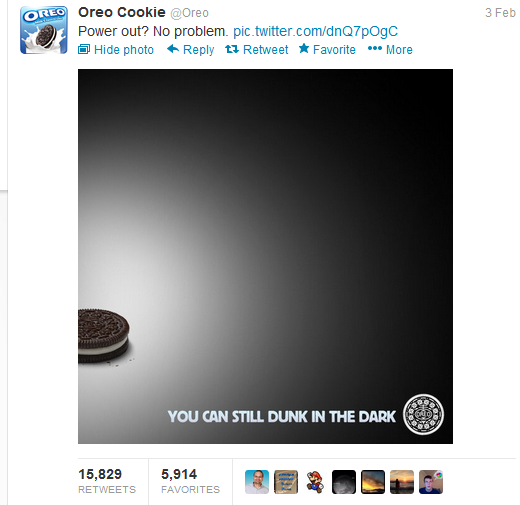Open the Dunk in the Dark photo

tap(265, 256)
